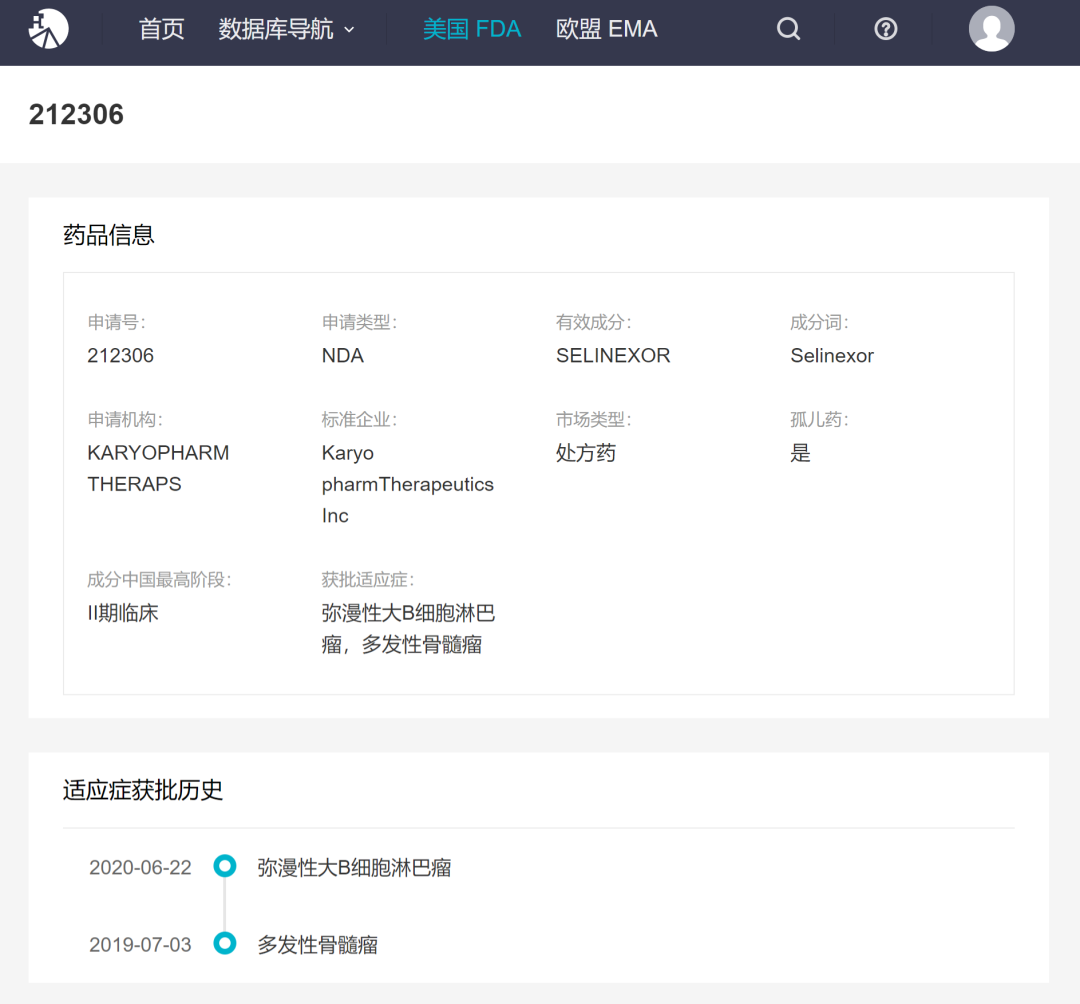Click the 申请类型 field label
This screenshot has height=1004, width=1080.
(x=360, y=322)
